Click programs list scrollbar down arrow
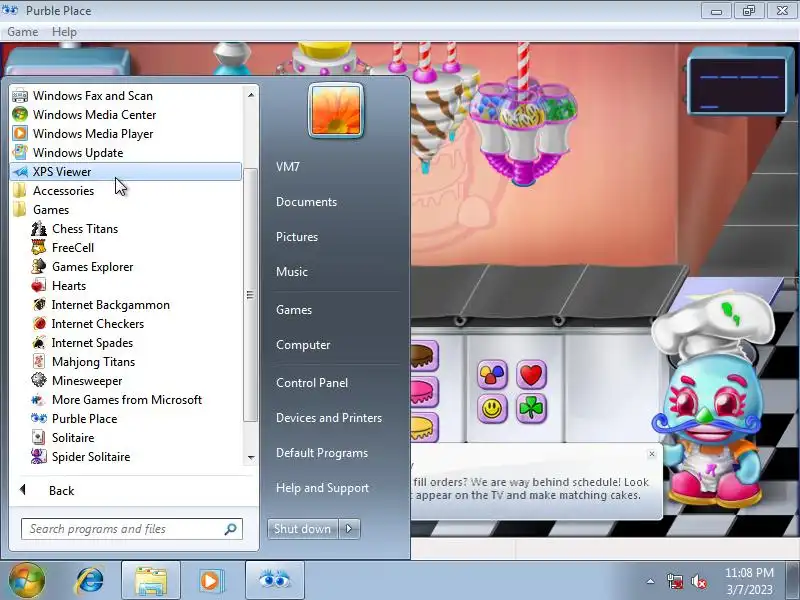This screenshot has width=800, height=600. coord(251,457)
